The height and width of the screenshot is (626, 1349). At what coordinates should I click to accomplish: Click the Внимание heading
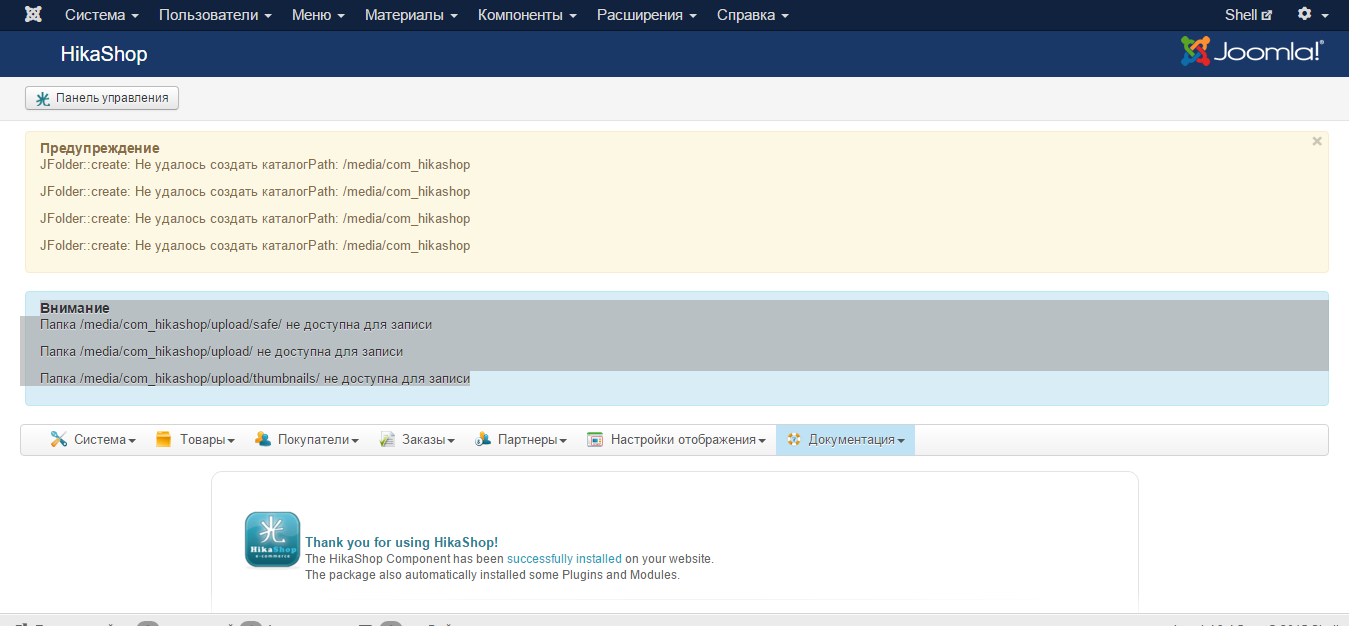click(x=75, y=308)
